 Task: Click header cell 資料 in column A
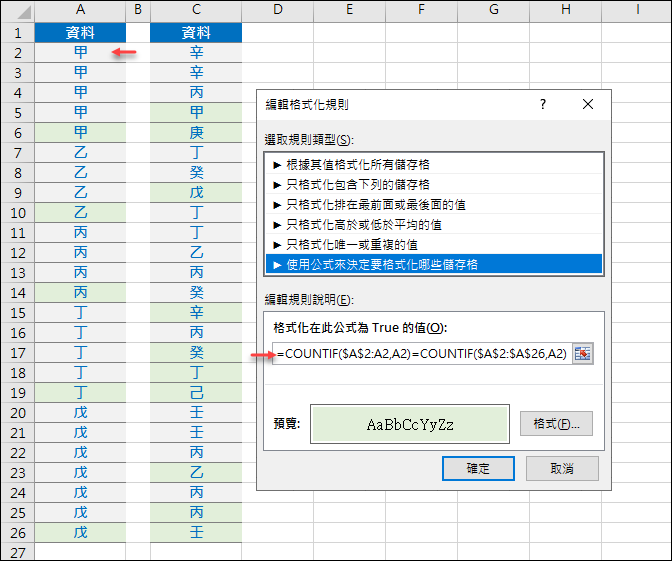(x=80, y=33)
